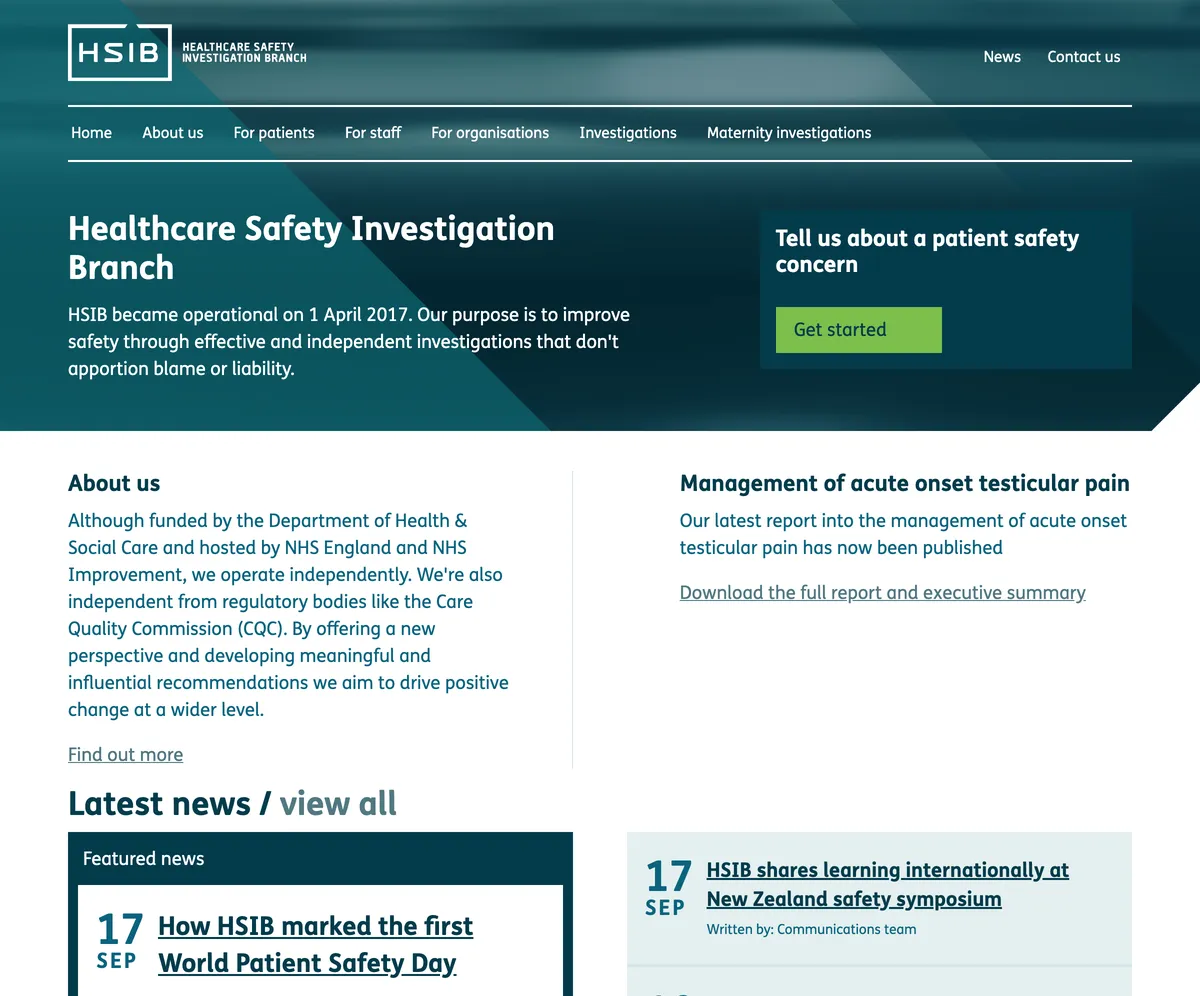
Task: Click the Healthcare Safety Investigation Branch heading
Action: point(311,248)
